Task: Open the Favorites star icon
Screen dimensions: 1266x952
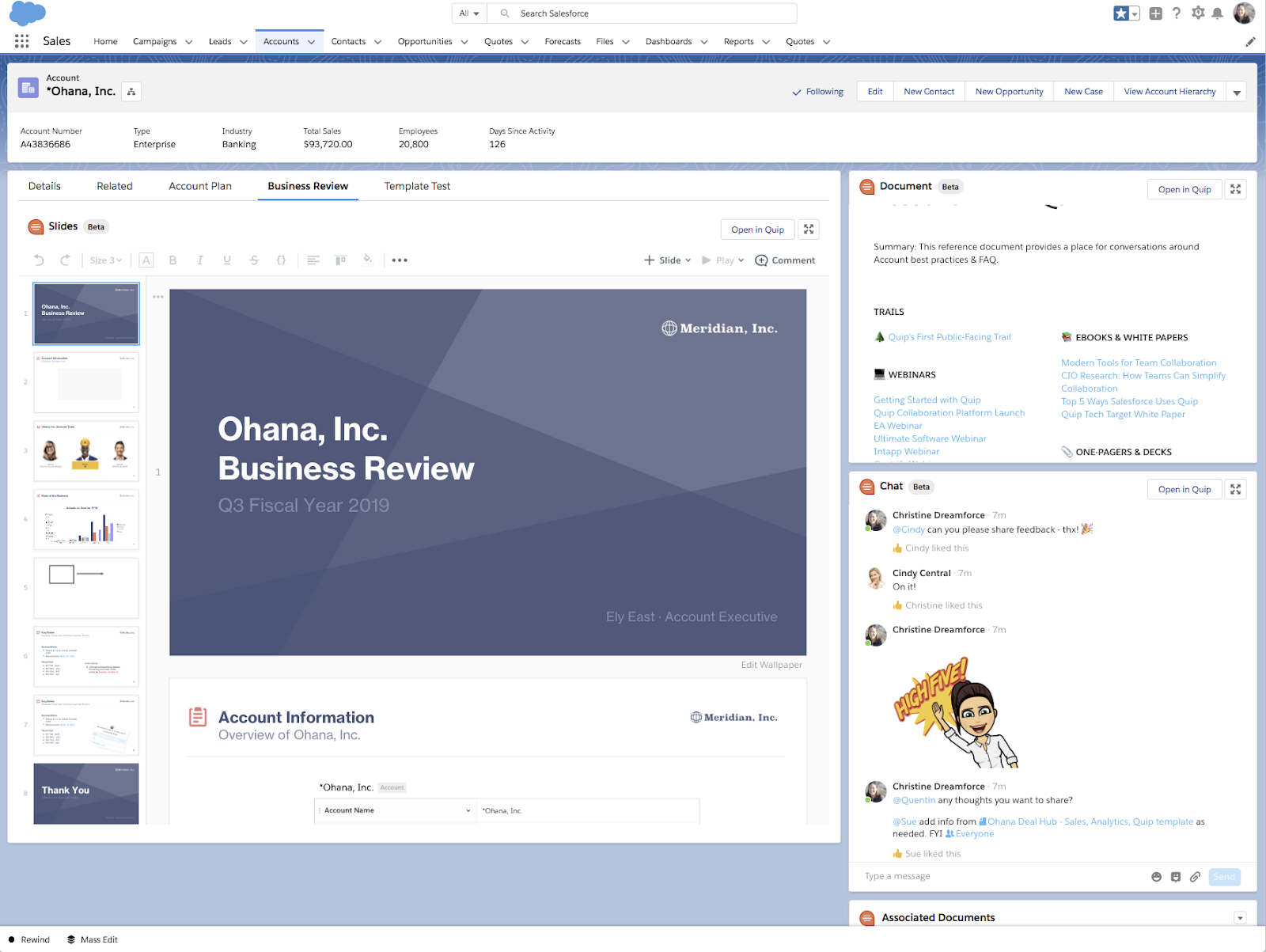Action: [1121, 13]
